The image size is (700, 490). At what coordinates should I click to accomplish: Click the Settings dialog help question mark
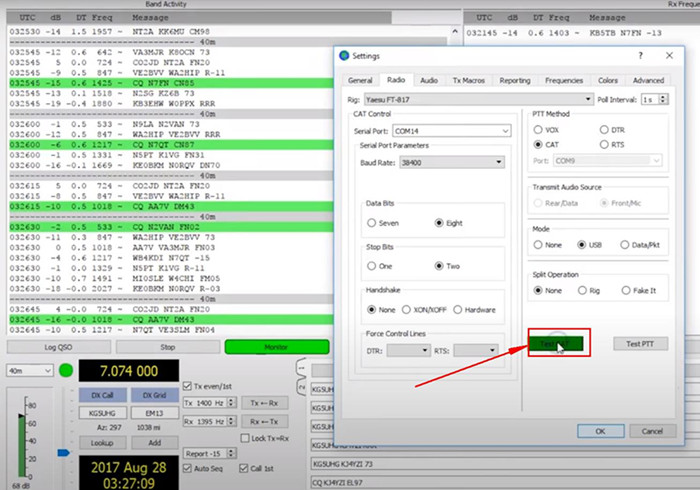pos(640,56)
